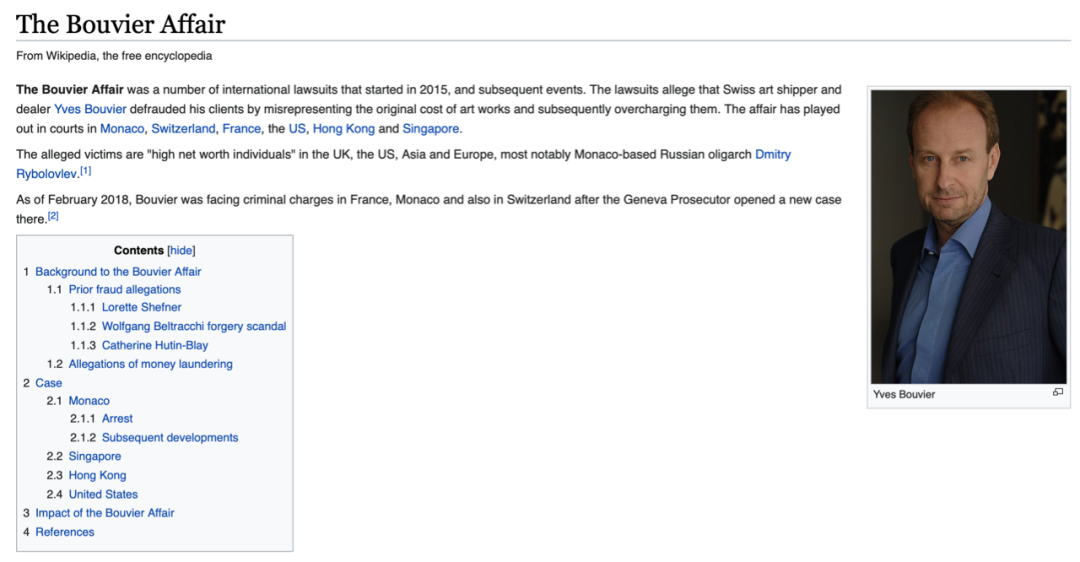The image size is (1080, 562).
Task: Open the Yves Bouvier link
Action: pyautogui.click(x=90, y=109)
